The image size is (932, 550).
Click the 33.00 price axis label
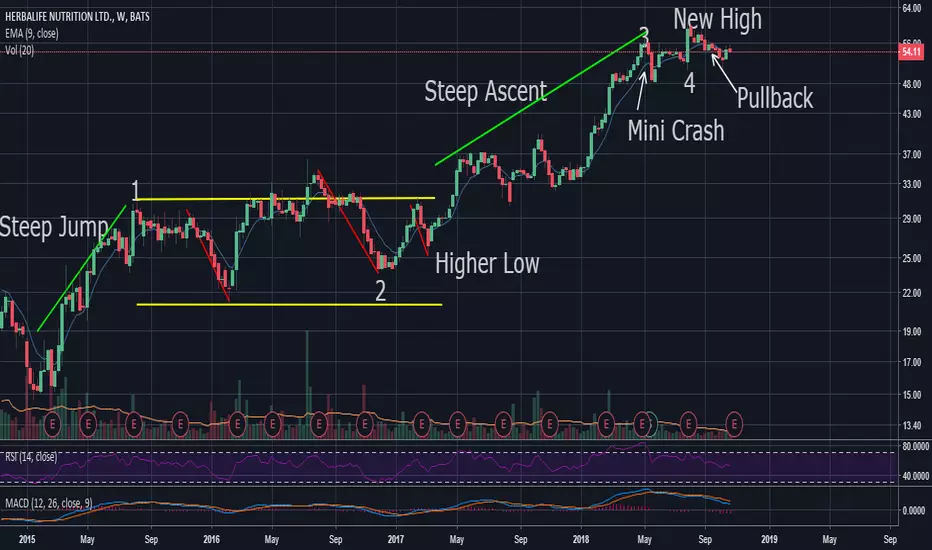911,184
